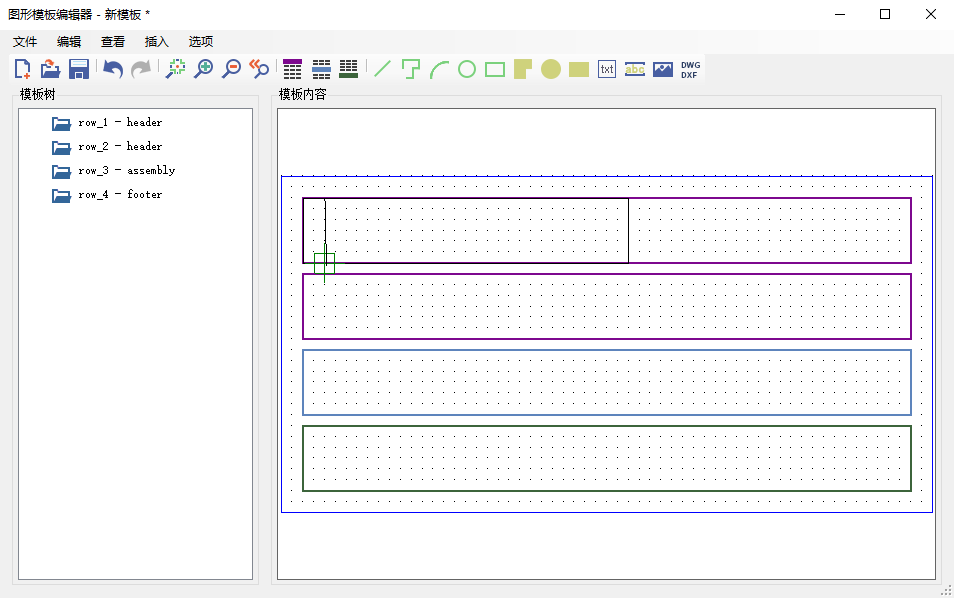This screenshot has width=954, height=598.
Task: Insert value field with abc tool
Action: coord(635,69)
